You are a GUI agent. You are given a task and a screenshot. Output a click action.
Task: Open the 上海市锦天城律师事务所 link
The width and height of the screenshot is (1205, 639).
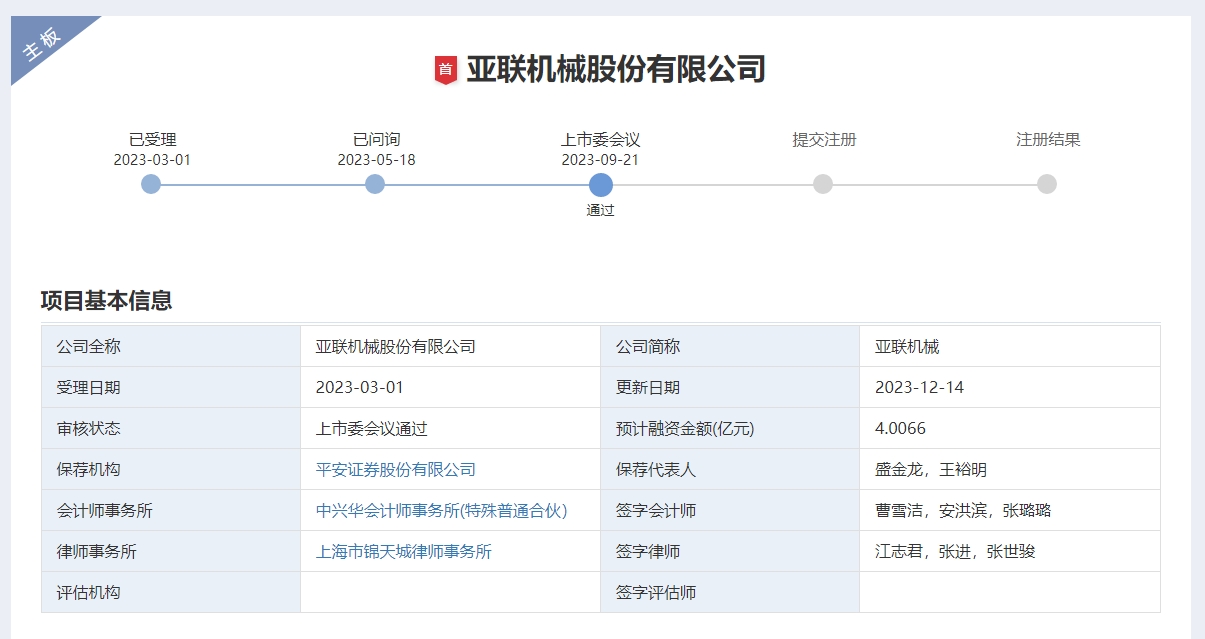point(404,552)
